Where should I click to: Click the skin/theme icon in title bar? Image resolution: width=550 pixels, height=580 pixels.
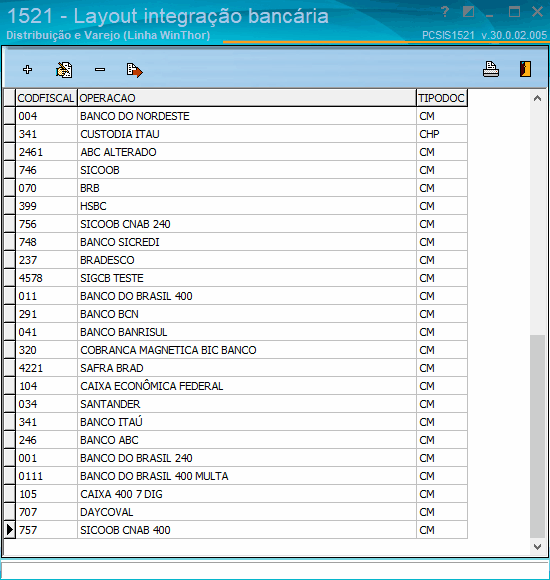pyautogui.click(x=468, y=12)
